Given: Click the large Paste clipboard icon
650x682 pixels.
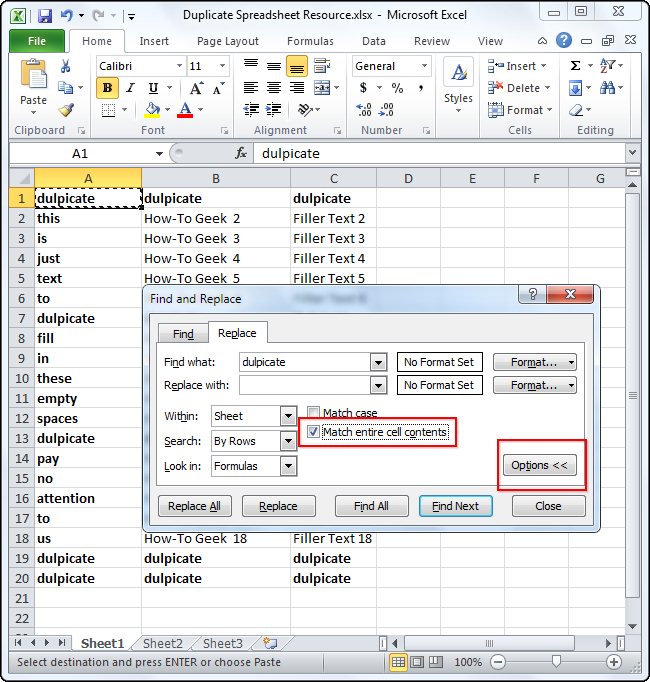Looking at the screenshot, I should coord(34,74).
